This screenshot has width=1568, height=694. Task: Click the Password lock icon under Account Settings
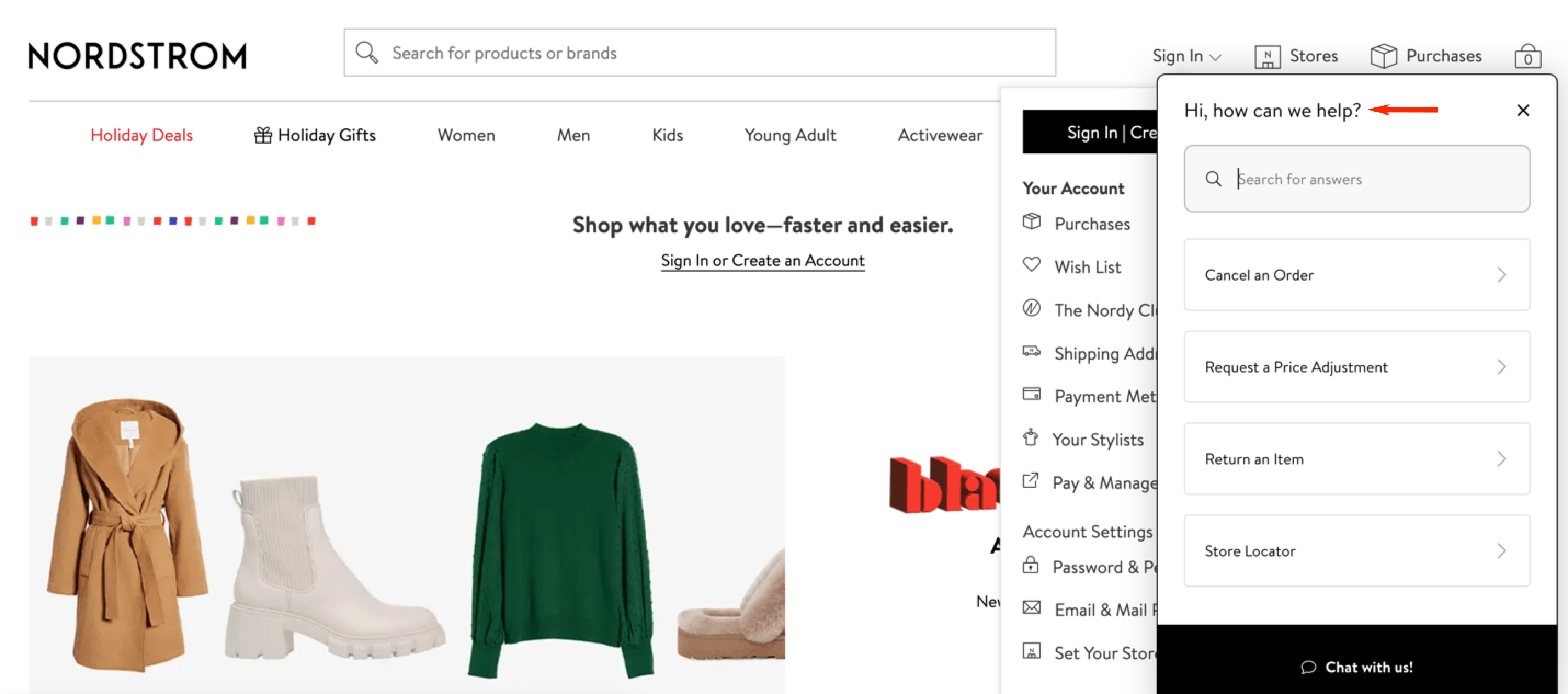(x=1031, y=566)
